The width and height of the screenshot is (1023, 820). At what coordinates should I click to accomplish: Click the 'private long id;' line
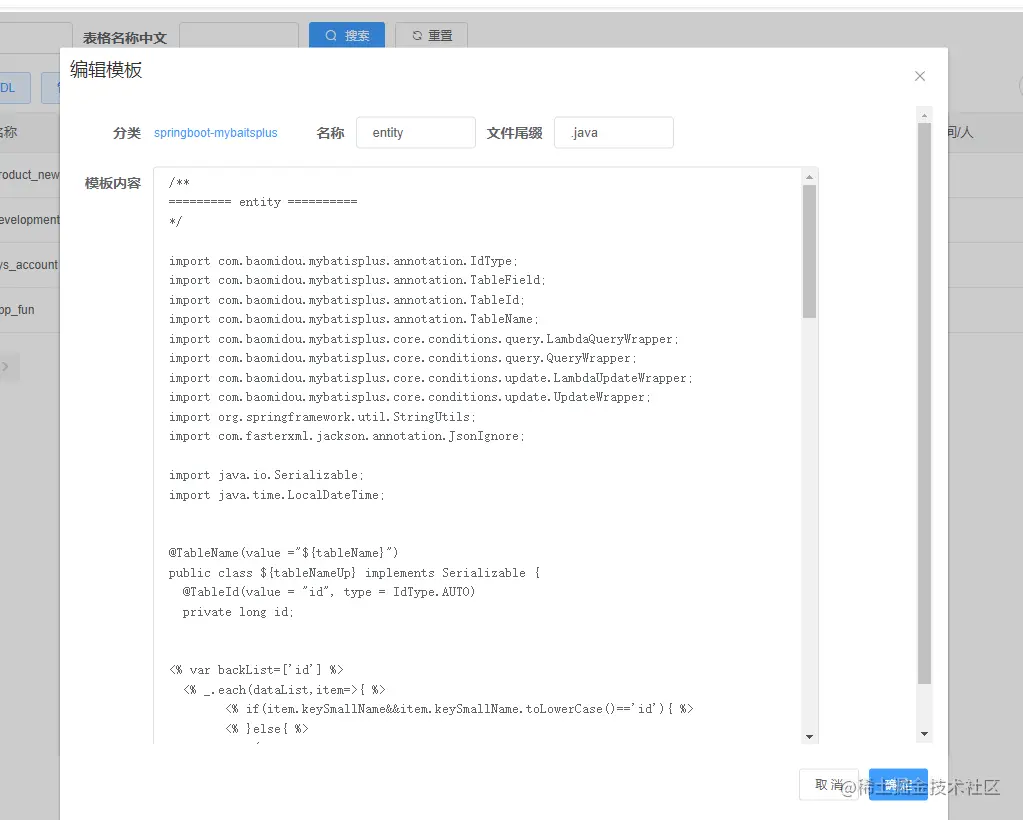pos(238,612)
